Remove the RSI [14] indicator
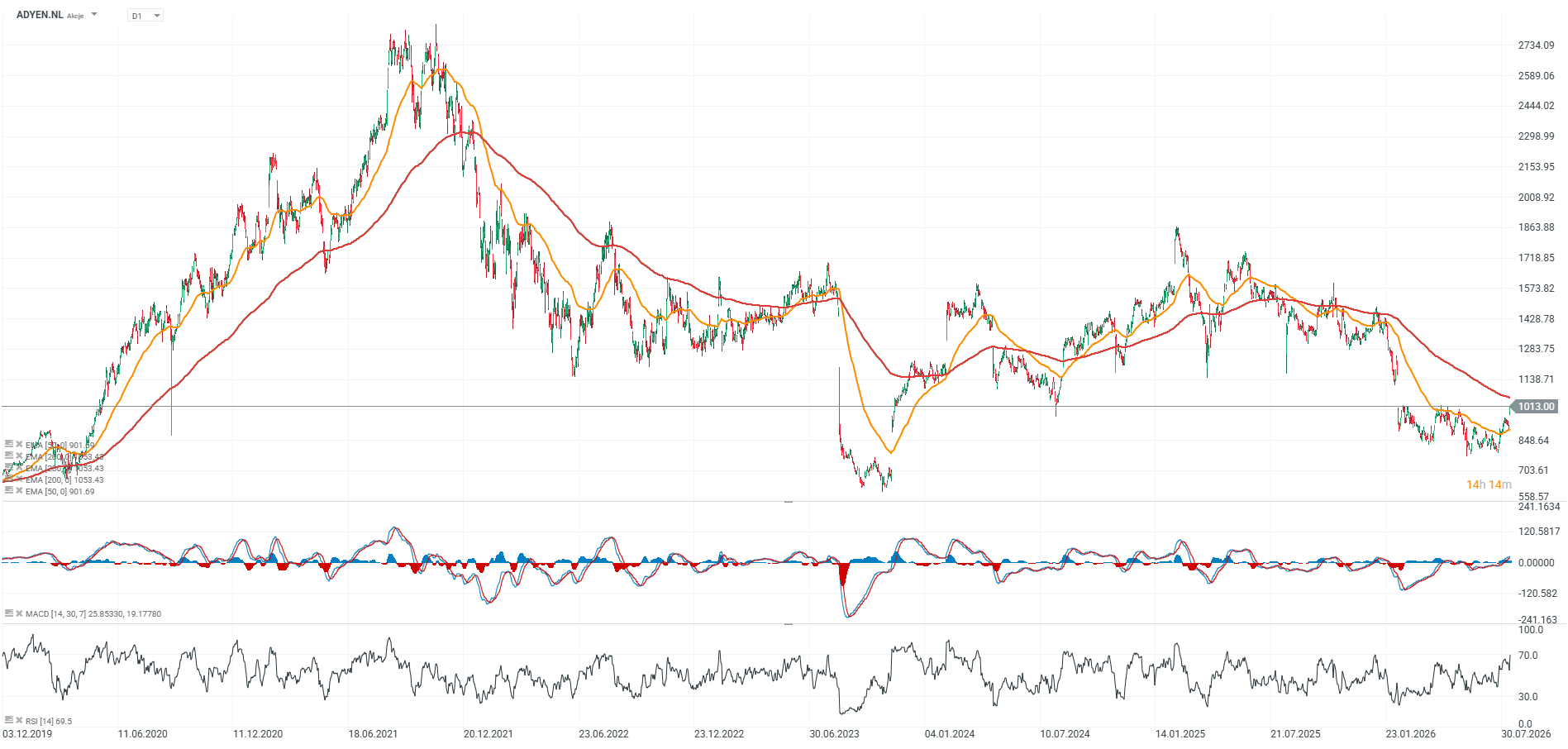The image size is (1568, 749). tap(19, 721)
